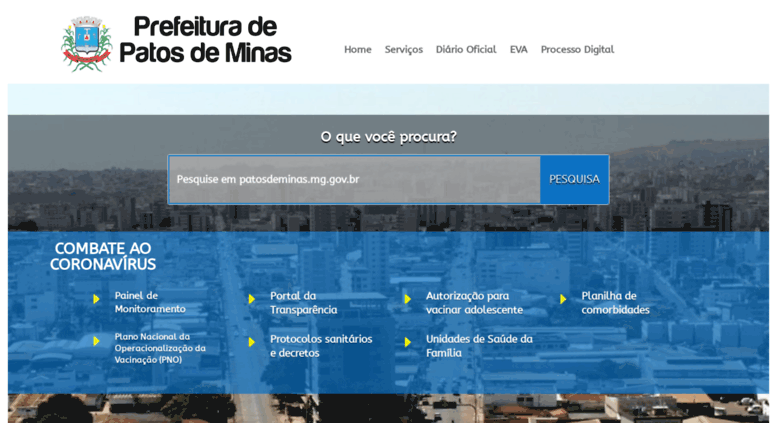Click yellow arrow beside Plano Nacional da Operacionalização

click(x=97, y=341)
